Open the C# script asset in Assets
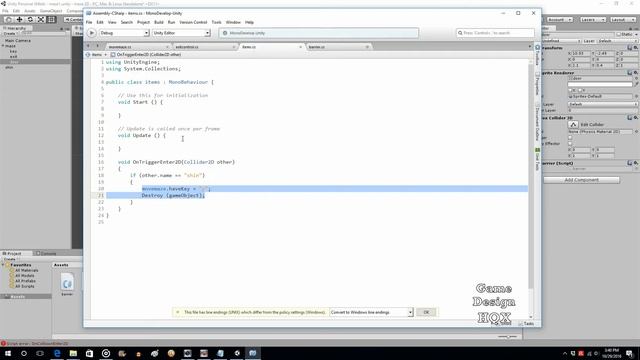This screenshot has height=360, width=640. pos(67,282)
